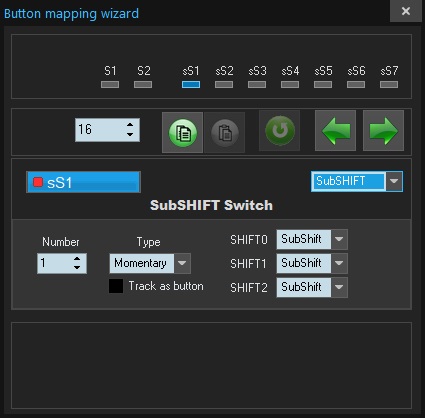Select the highlighted sS1 indicator
425x418 pixels.
coord(191,85)
